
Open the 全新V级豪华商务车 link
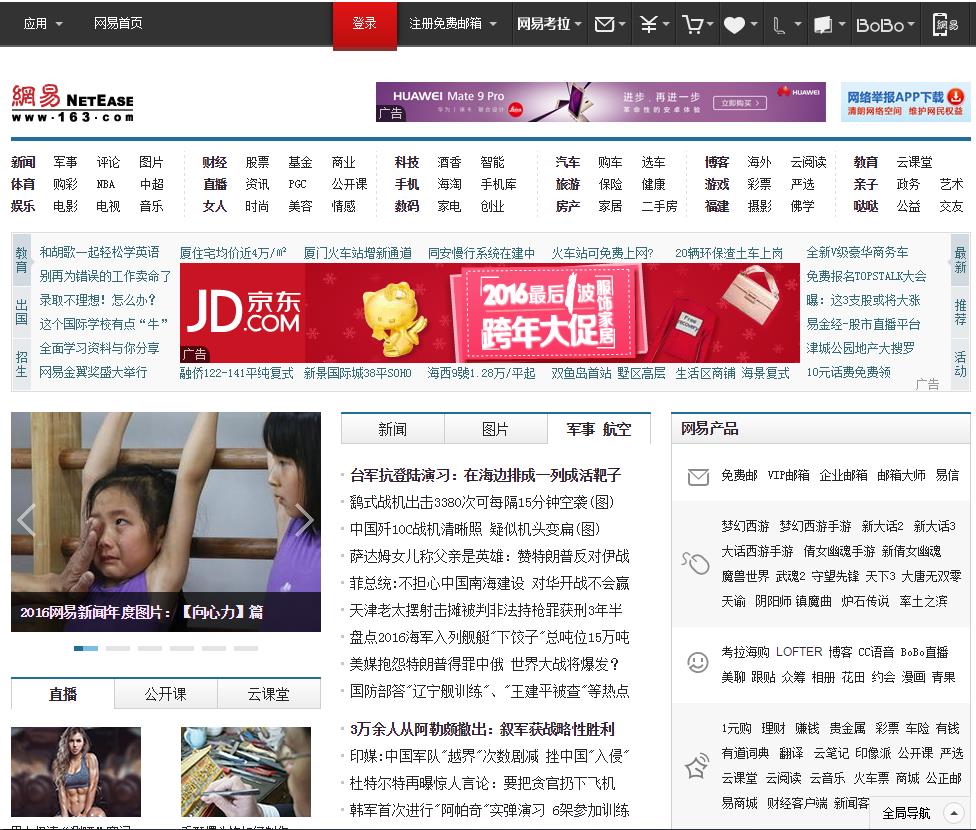[x=857, y=252]
